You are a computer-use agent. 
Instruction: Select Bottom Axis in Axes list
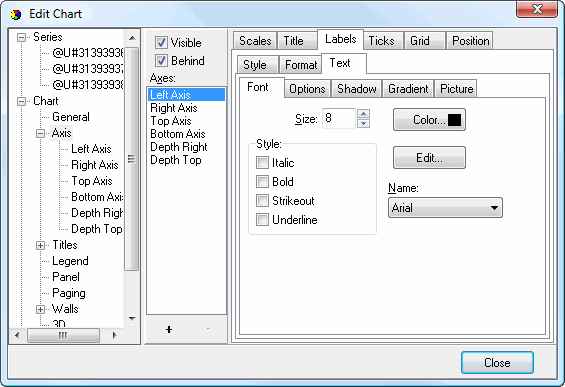[x=178, y=134]
